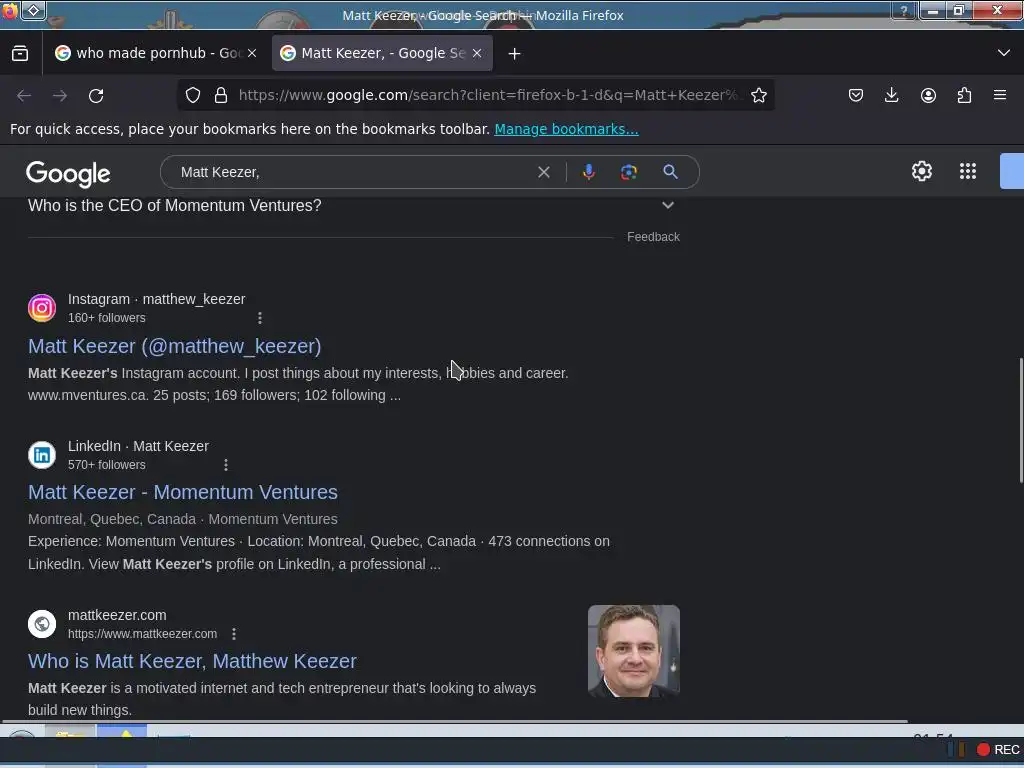Open Firefox account icon
Viewport: 1024px width, 768px height.
928,95
